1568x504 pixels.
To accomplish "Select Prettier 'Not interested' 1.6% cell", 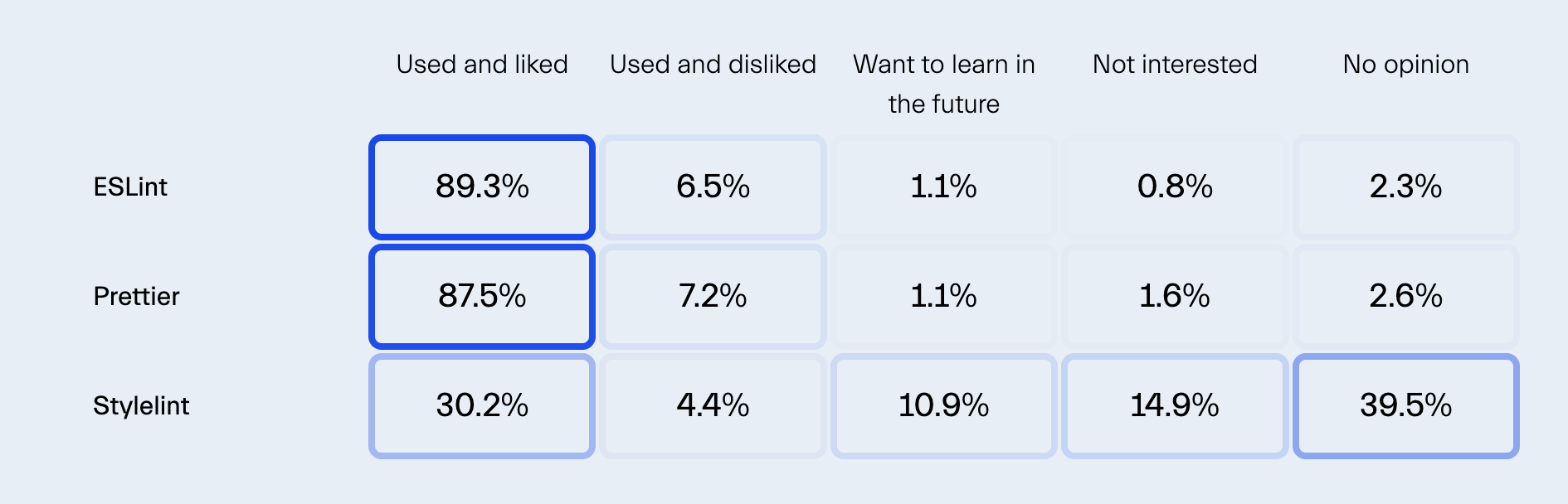I will [x=1175, y=297].
